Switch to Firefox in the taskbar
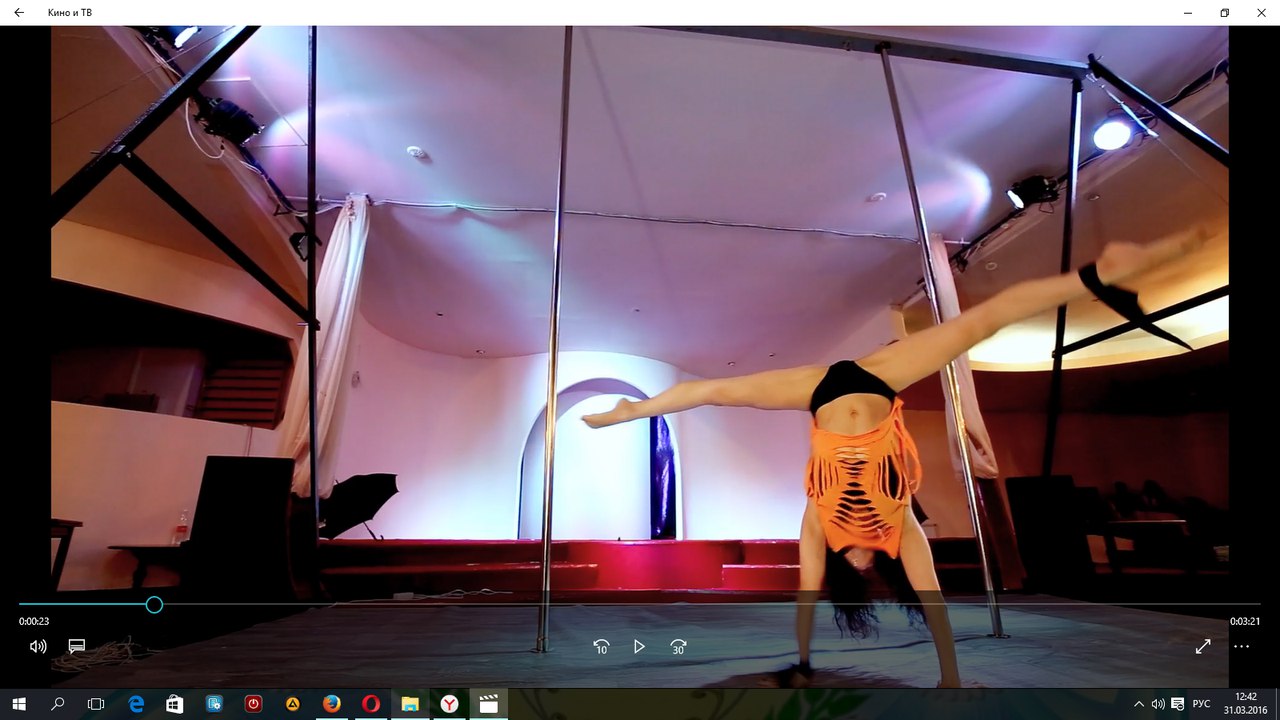 (332, 704)
